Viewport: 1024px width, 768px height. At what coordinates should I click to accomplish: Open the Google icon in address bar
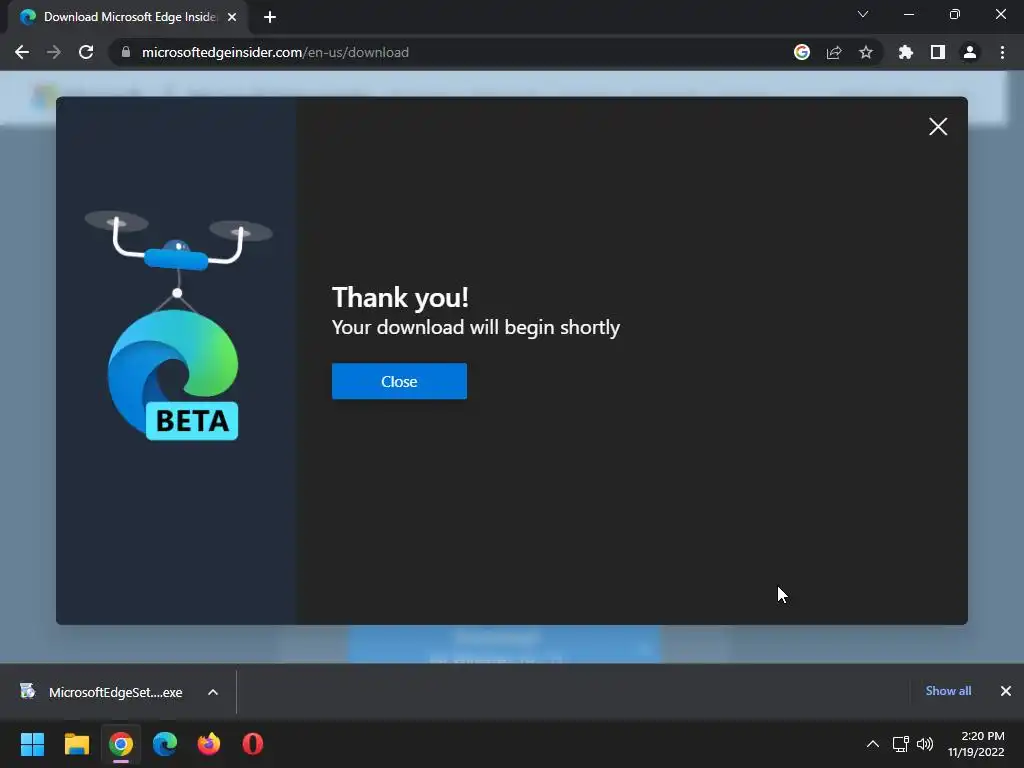point(802,52)
